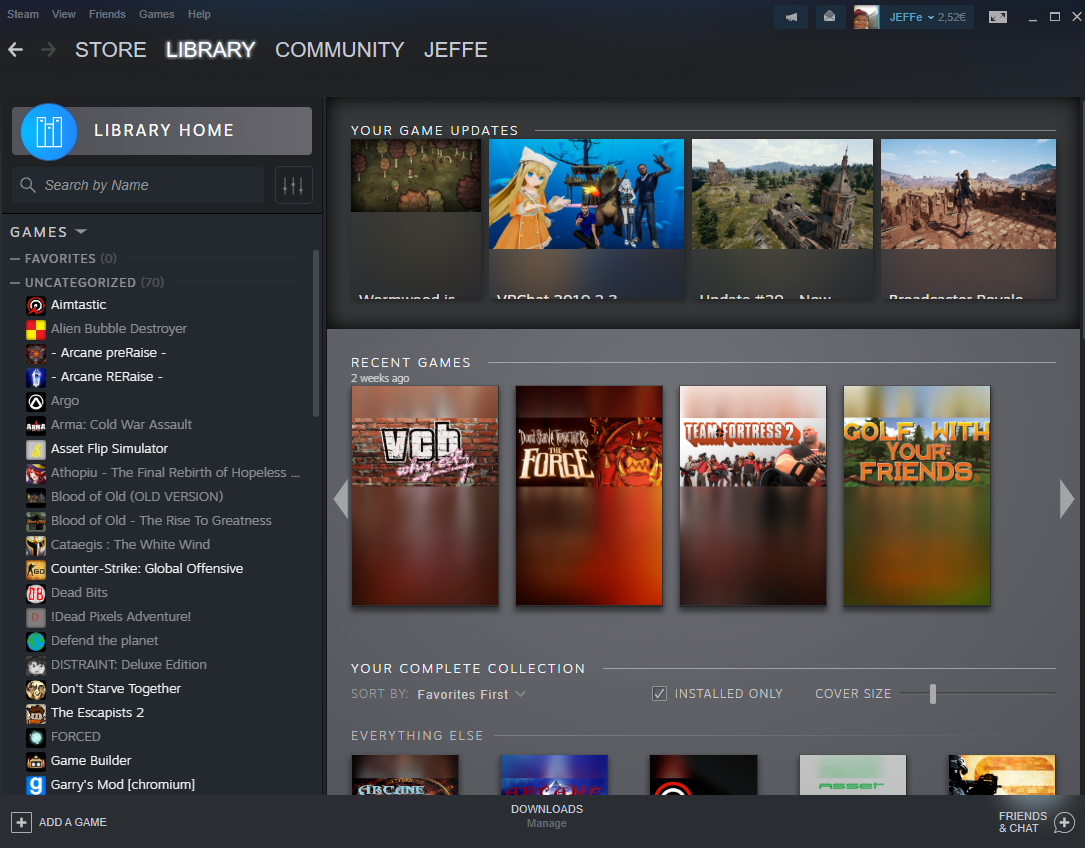Open the Friends menu
The height and width of the screenshot is (848, 1085).
click(x=107, y=14)
